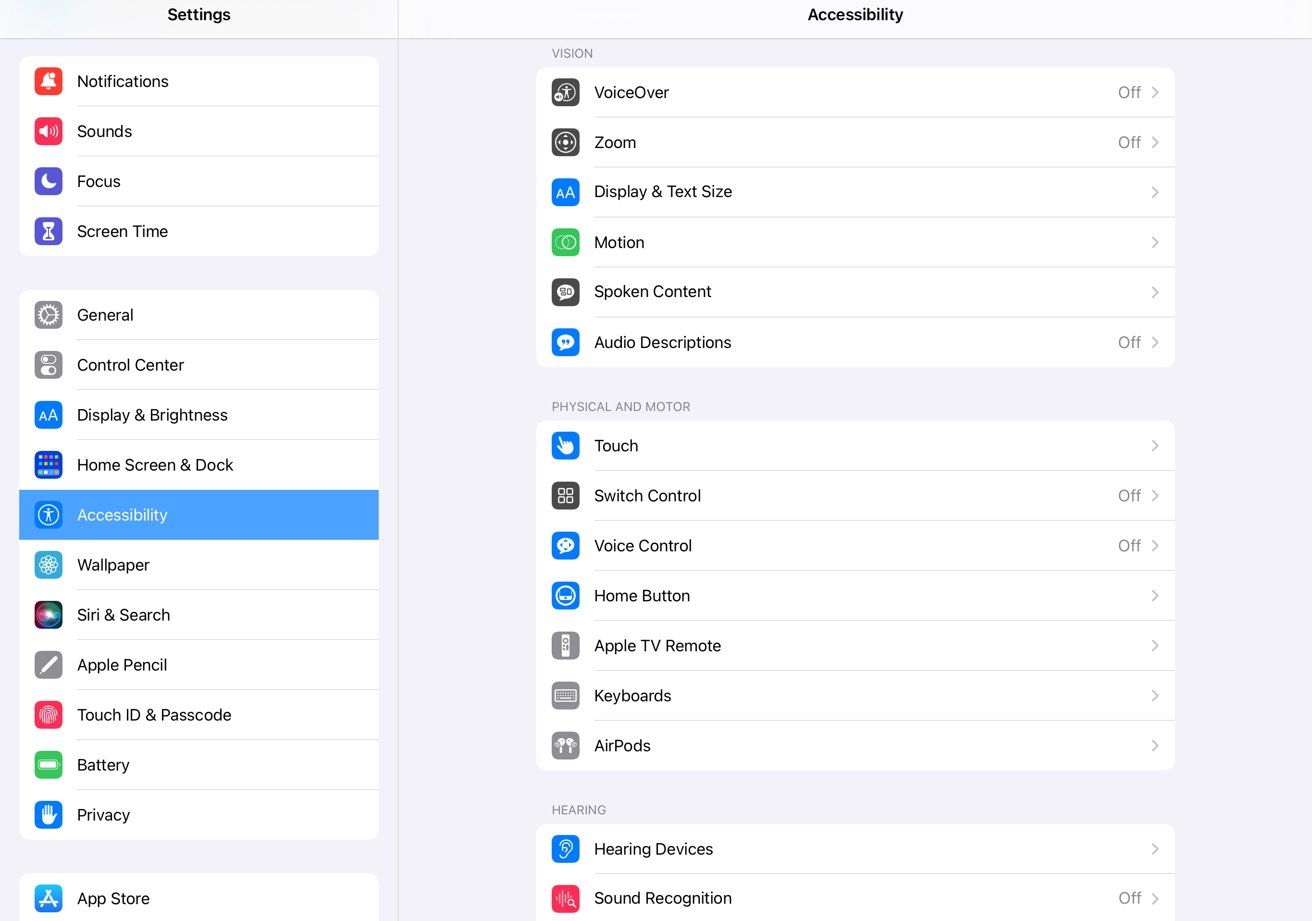Open VoiceOver via its chevron arrow

1155,92
